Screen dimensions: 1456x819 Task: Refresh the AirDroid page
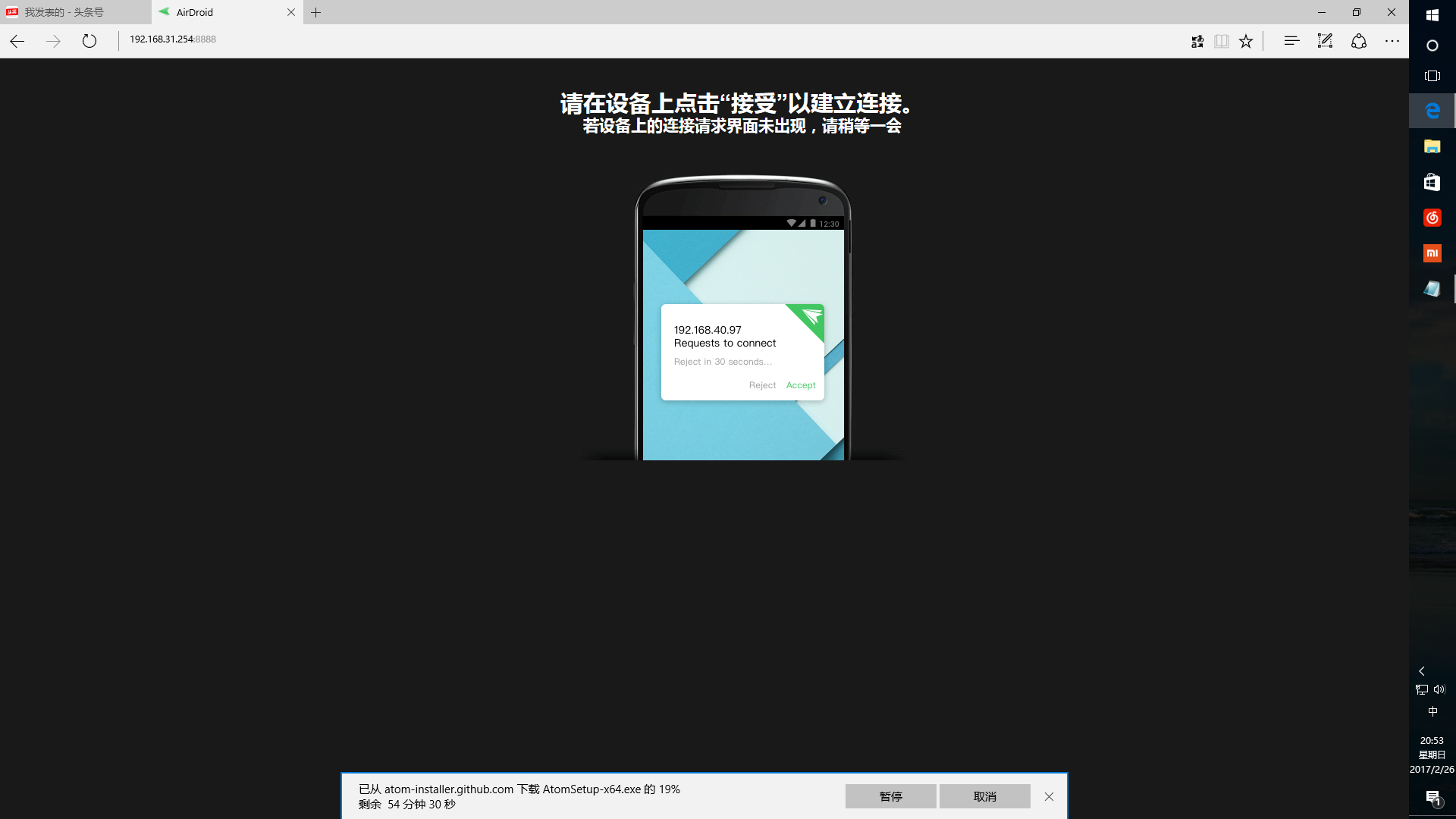click(x=89, y=41)
